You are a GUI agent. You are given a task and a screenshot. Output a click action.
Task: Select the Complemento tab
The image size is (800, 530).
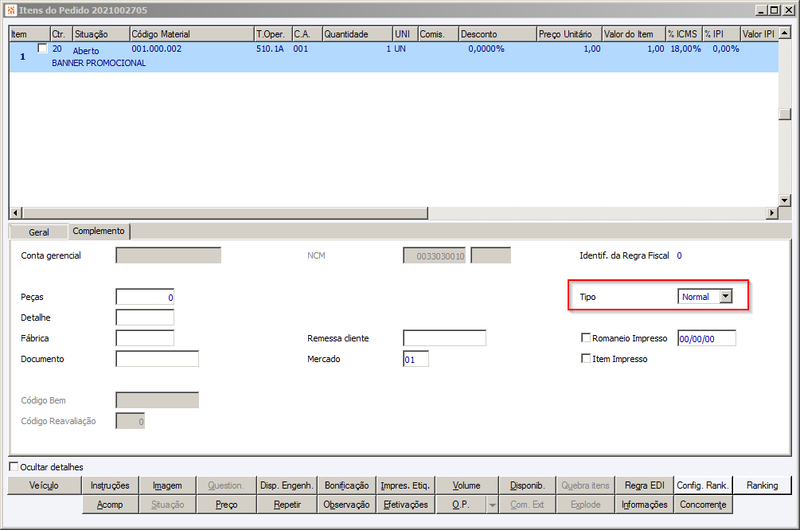point(98,231)
